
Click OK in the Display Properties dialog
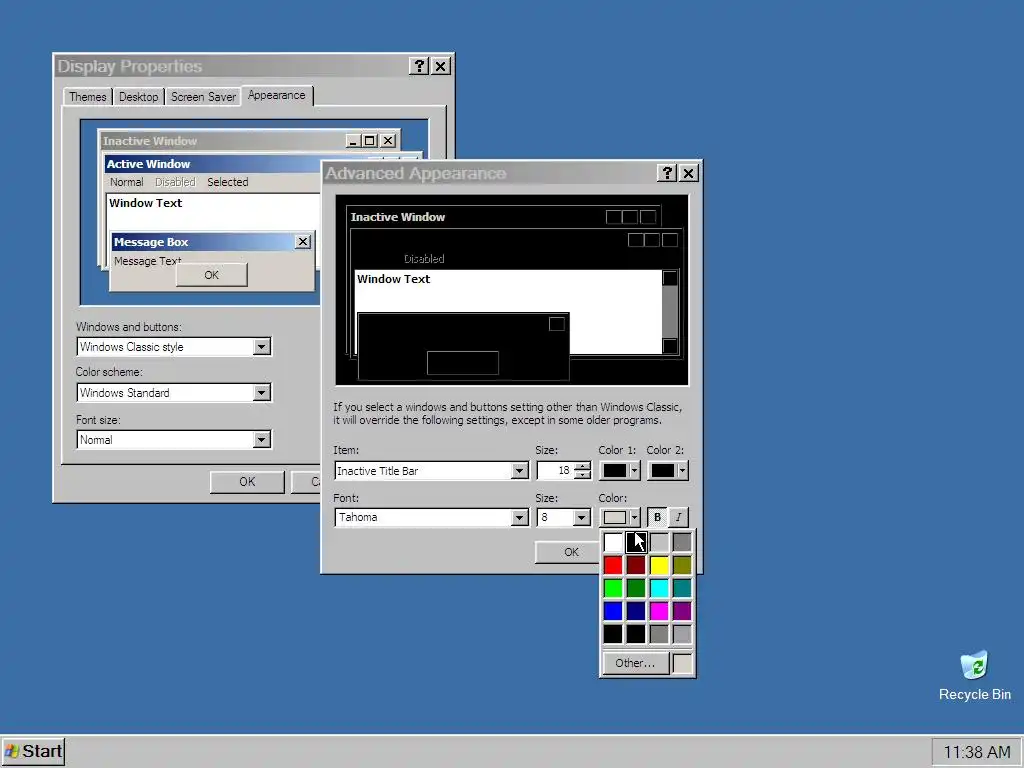247,482
